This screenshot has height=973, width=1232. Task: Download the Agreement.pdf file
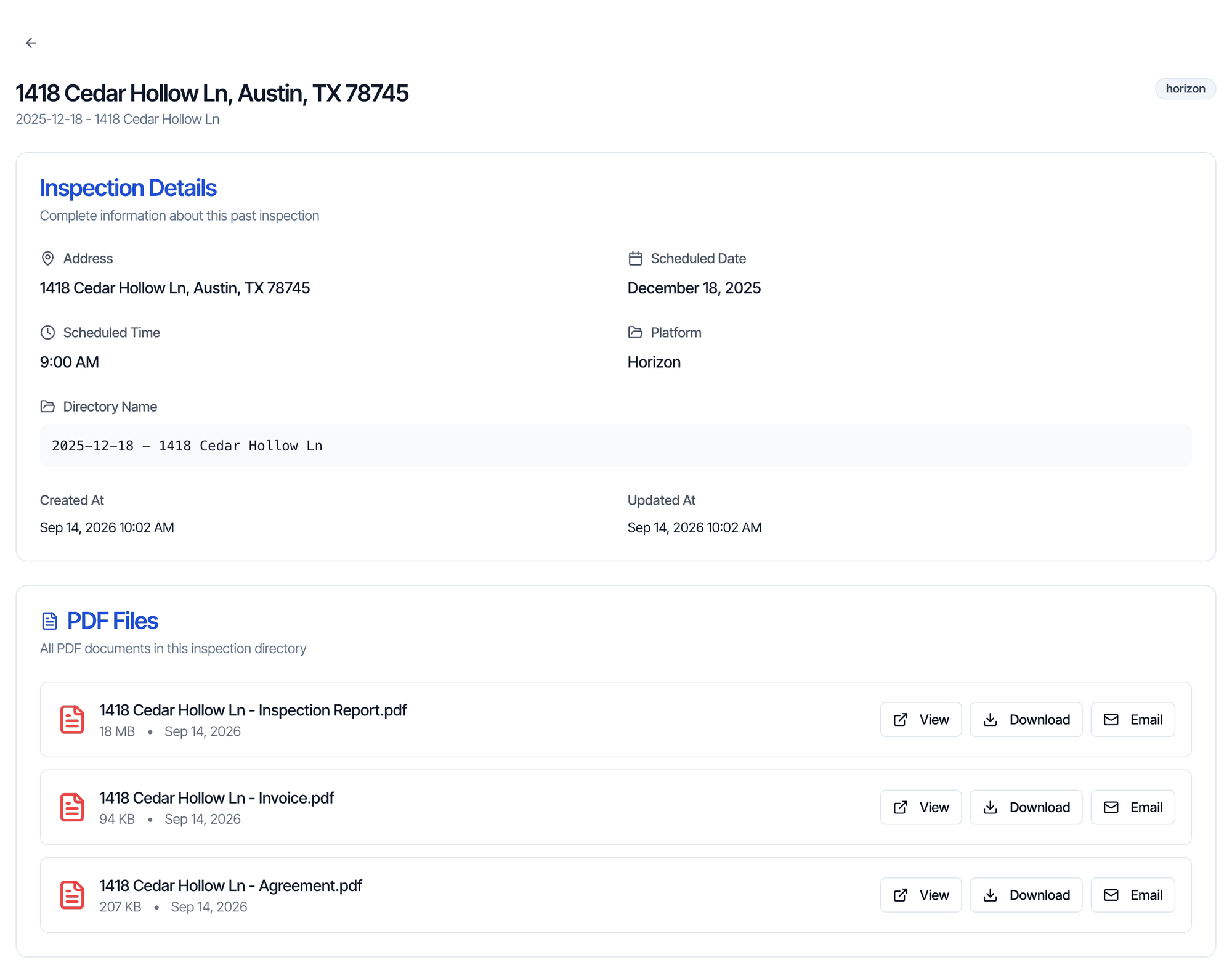point(1026,895)
